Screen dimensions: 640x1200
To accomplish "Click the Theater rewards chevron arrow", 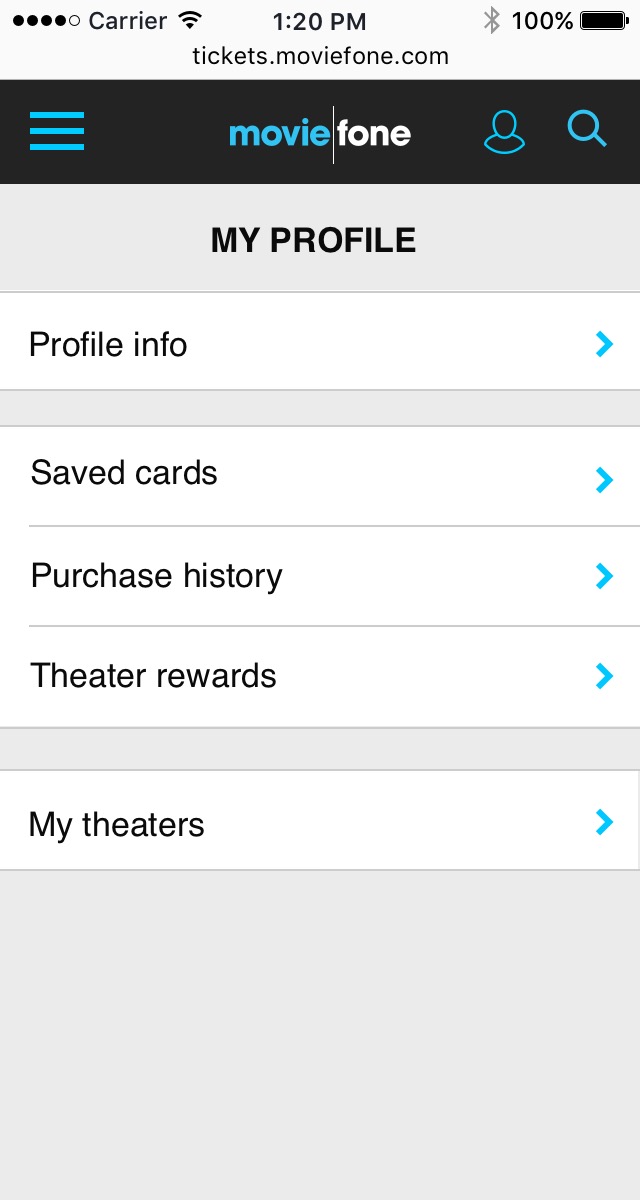I will click(x=603, y=677).
